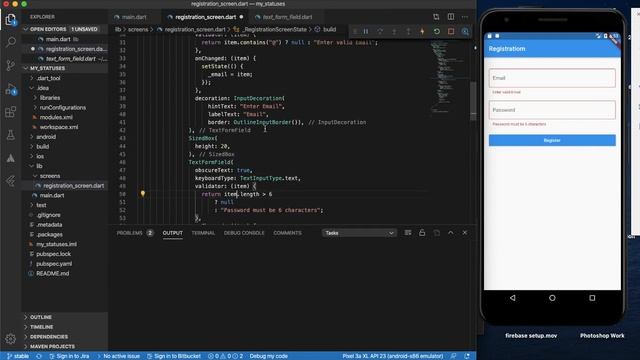Select the registration_screen.dart editor tab
640x360 pixels.
click(205, 17)
